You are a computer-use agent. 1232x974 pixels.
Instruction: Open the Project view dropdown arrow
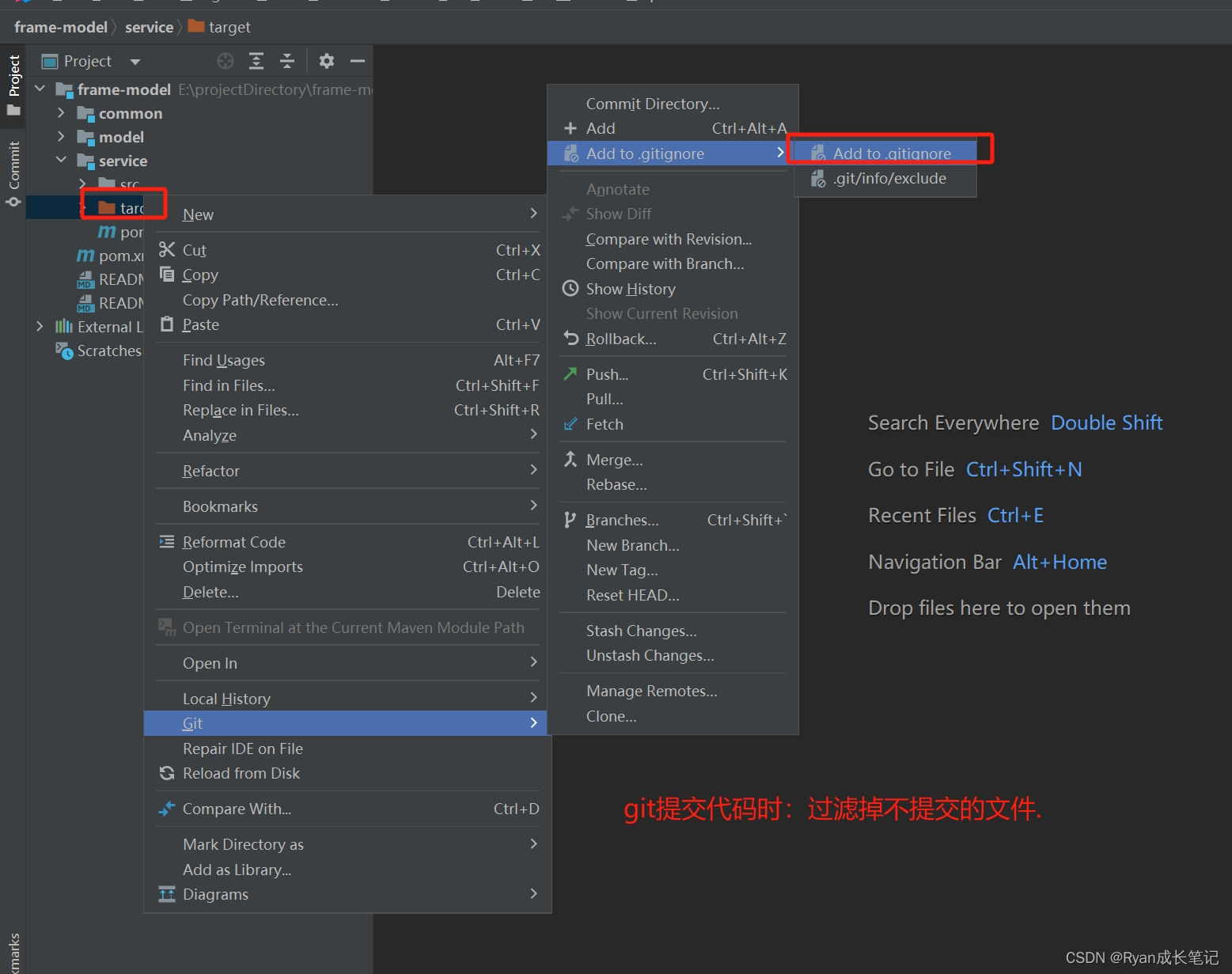(135, 62)
